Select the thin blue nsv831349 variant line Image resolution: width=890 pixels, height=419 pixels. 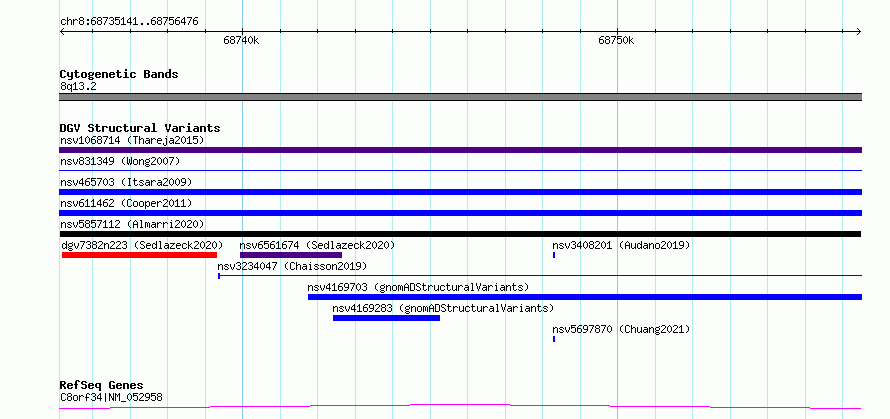[x=460, y=170]
